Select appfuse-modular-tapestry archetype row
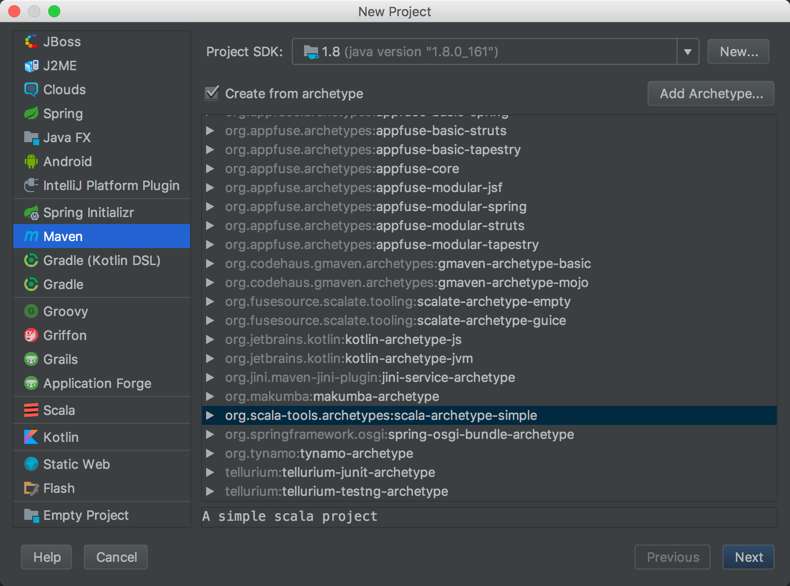 489,245
